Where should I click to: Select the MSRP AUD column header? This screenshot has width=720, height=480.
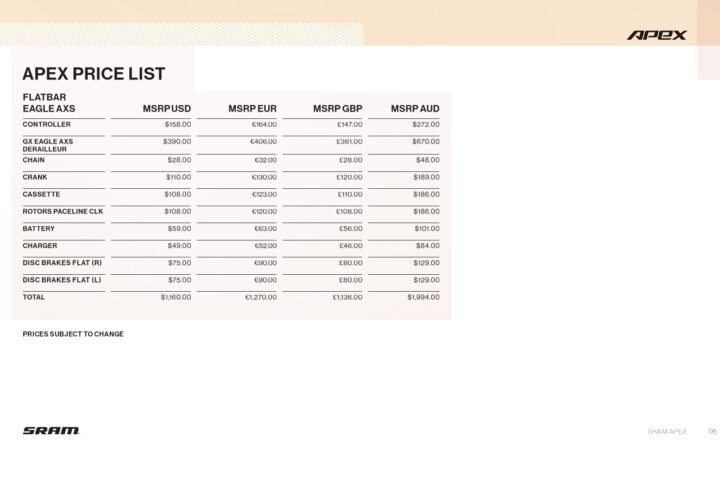[415, 108]
